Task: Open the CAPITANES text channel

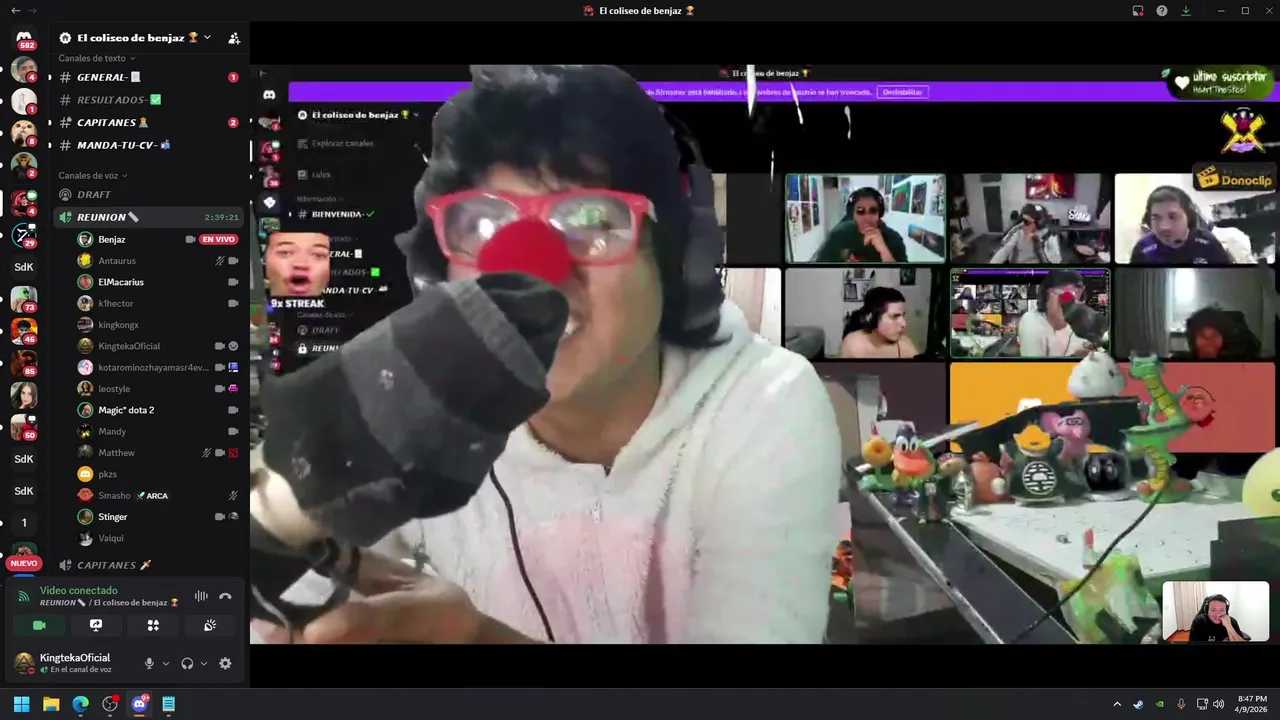Action: pos(149,122)
